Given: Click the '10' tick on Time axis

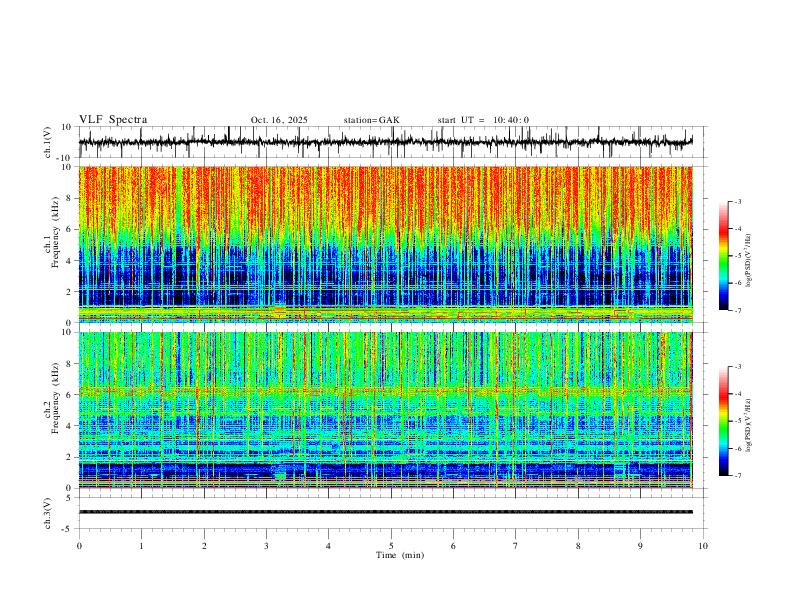Looking at the screenshot, I should pos(703,546).
